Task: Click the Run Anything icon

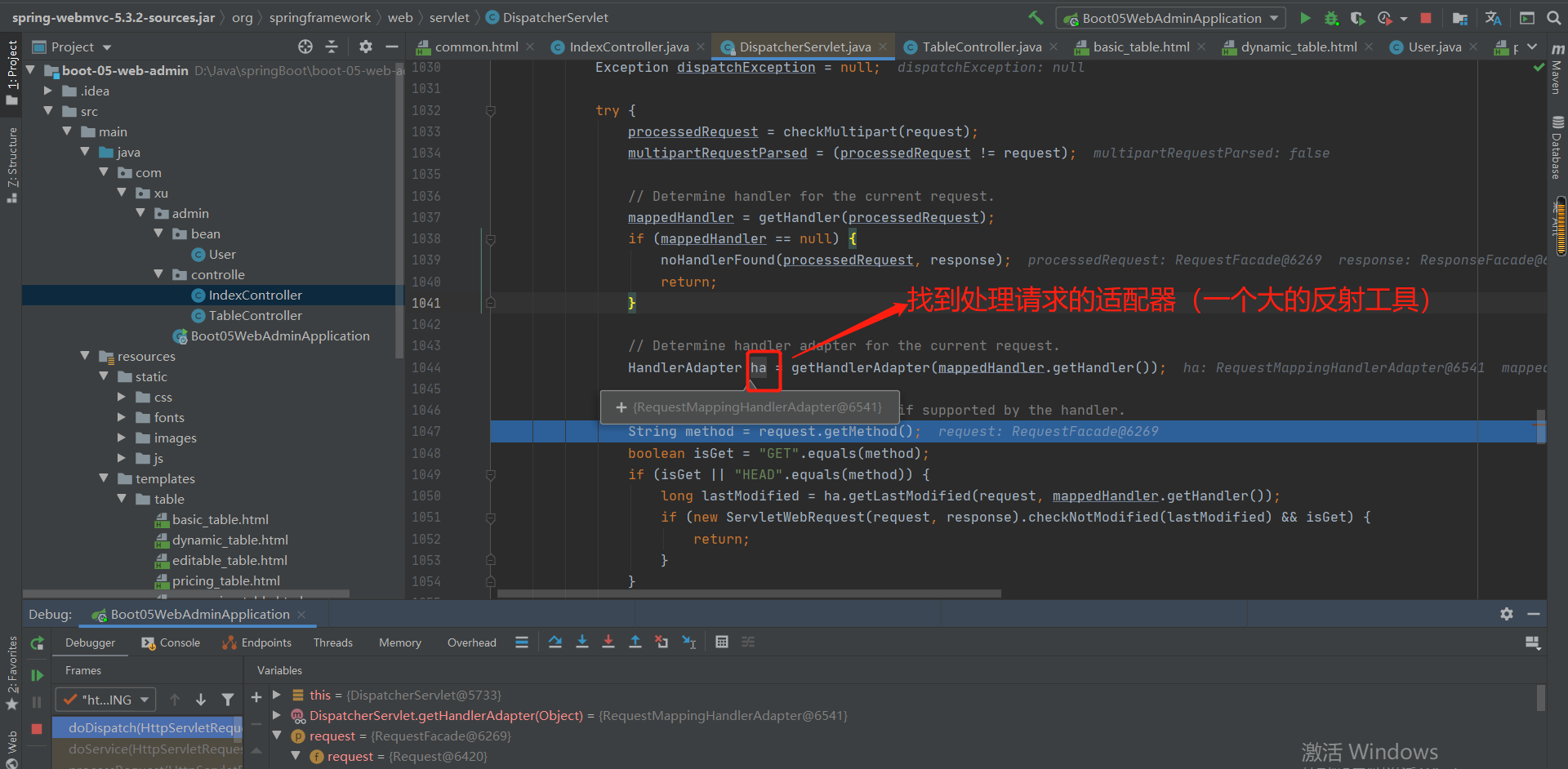Action: pos(1526,18)
